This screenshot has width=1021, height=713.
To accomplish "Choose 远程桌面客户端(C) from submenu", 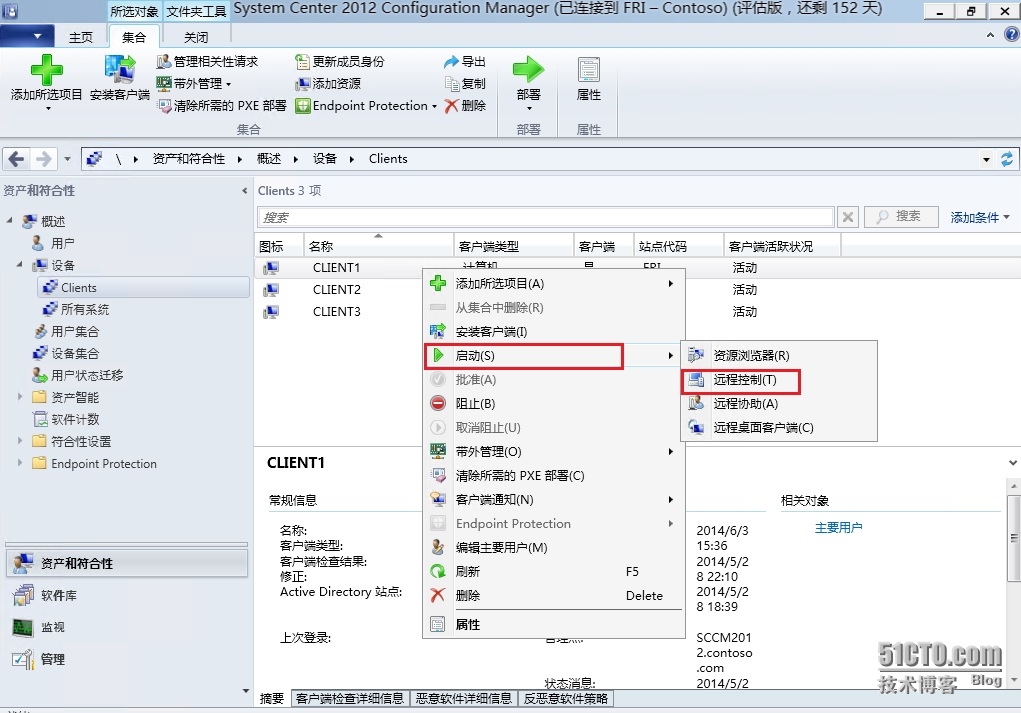I will click(779, 428).
